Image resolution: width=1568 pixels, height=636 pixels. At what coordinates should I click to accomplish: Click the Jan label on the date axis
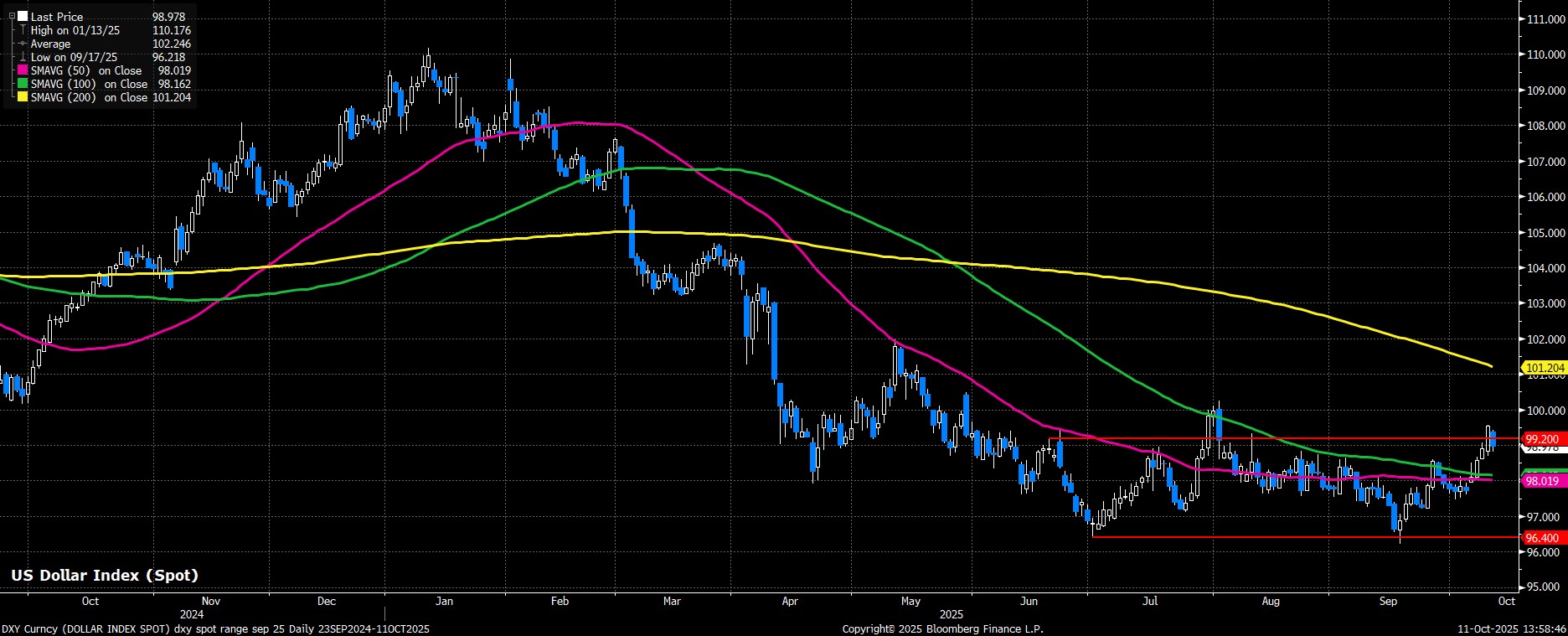pyautogui.click(x=444, y=601)
